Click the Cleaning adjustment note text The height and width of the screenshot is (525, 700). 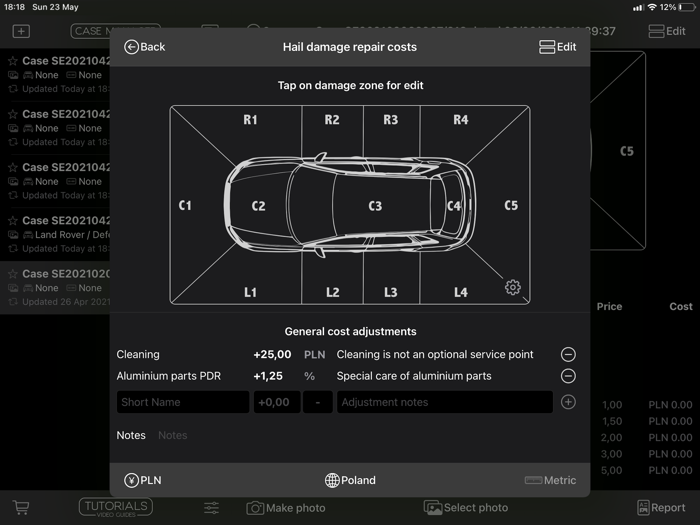pos(435,354)
